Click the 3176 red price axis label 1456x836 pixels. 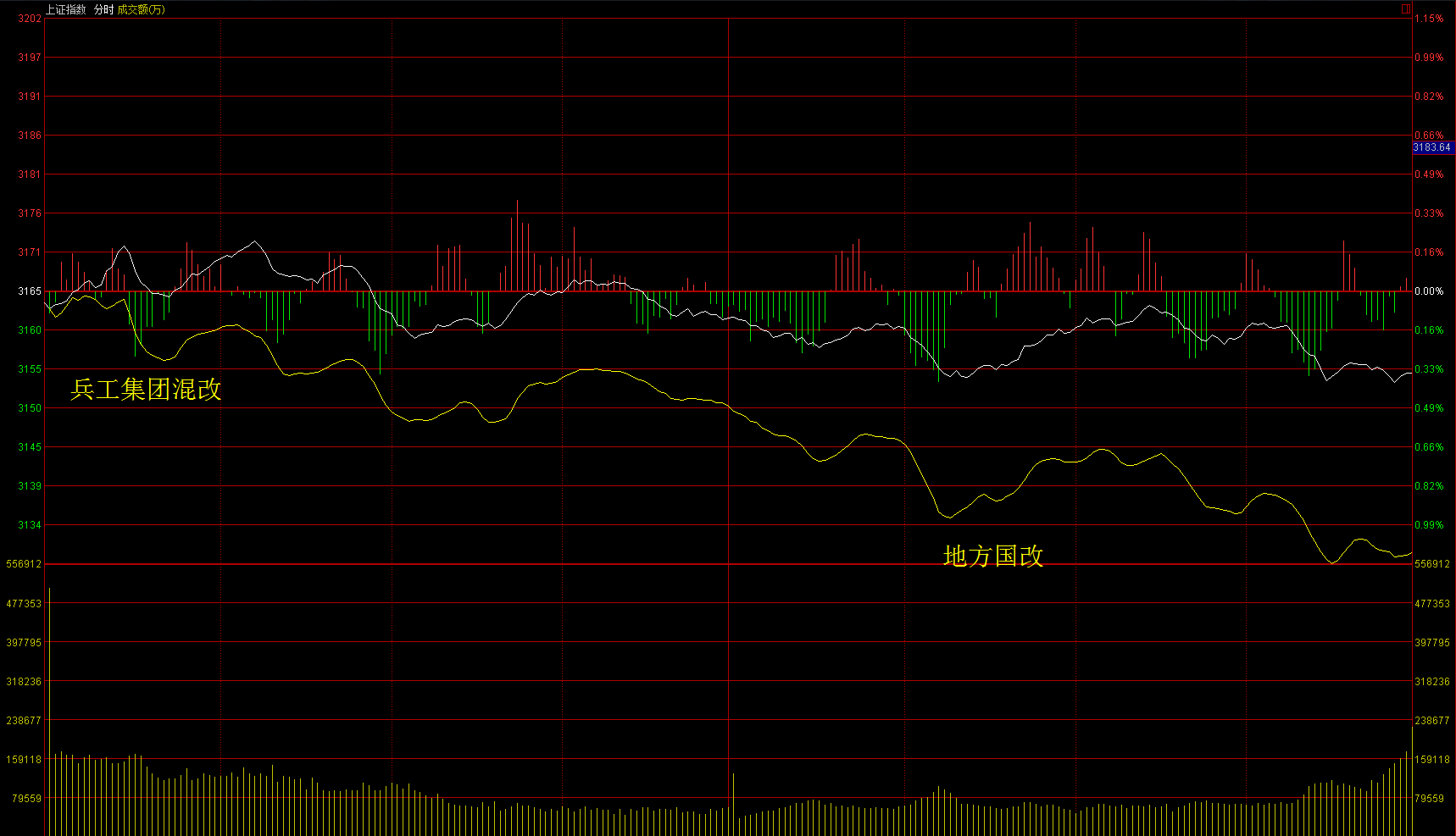[30, 213]
